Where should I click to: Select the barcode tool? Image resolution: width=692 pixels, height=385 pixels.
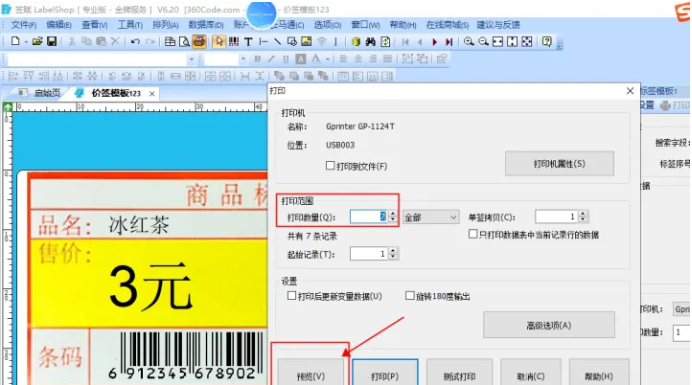click(x=234, y=42)
